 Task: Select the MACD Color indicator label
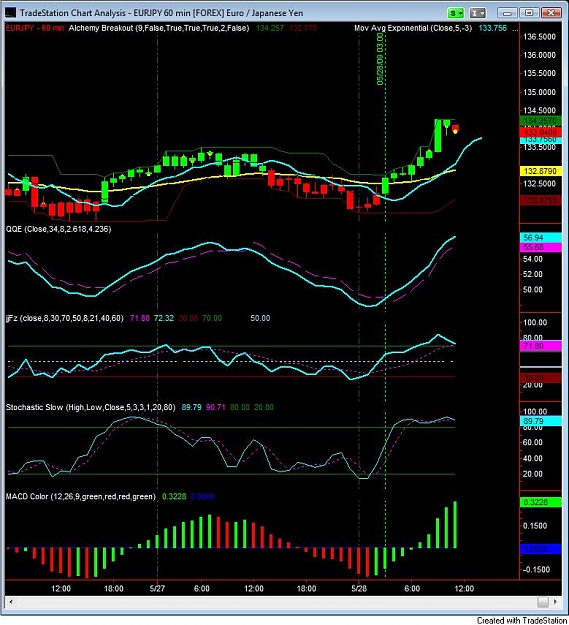pyautogui.click(x=80, y=497)
